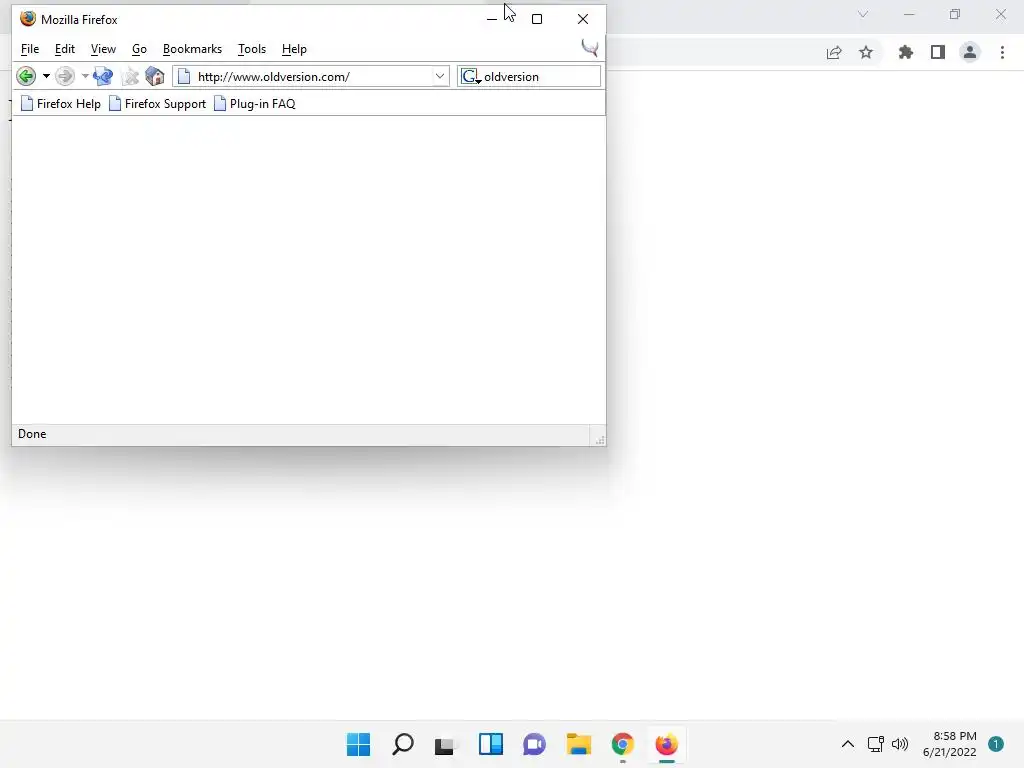Open the File menu
Viewport: 1024px width, 768px height.
tap(30, 49)
